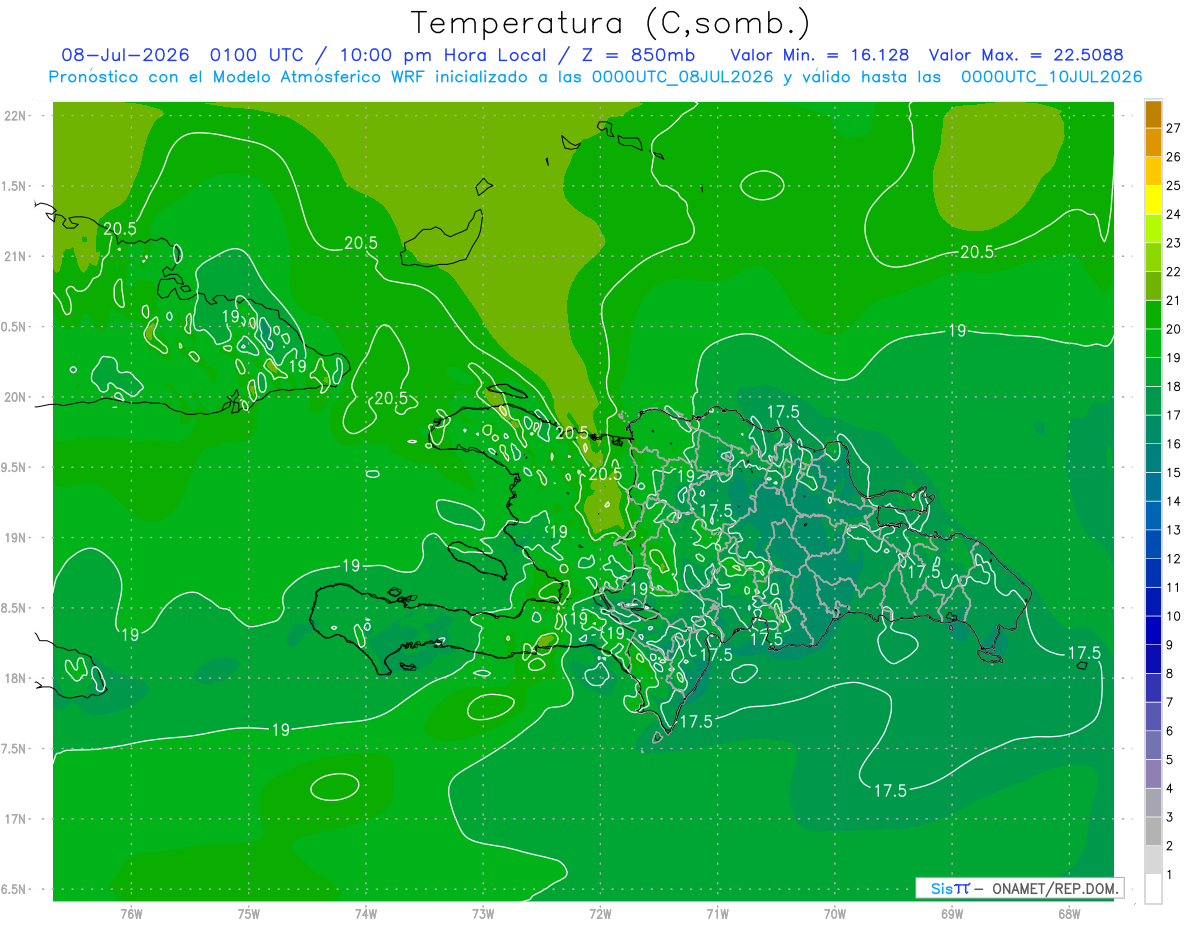Screen dimensions: 1200x927
Task: Click the color scale label "10"
Action: pos(1174,616)
